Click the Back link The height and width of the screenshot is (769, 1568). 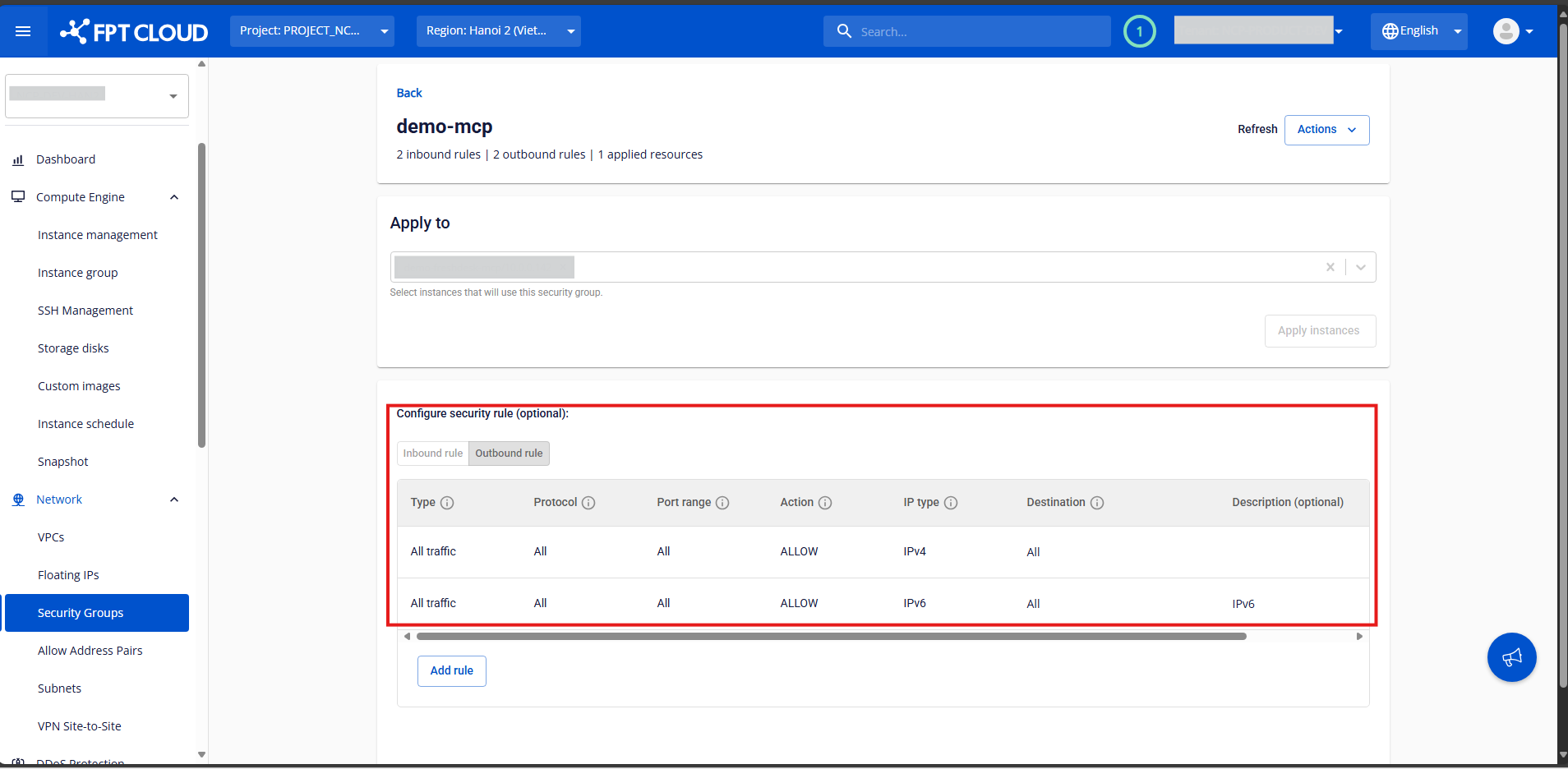(408, 93)
